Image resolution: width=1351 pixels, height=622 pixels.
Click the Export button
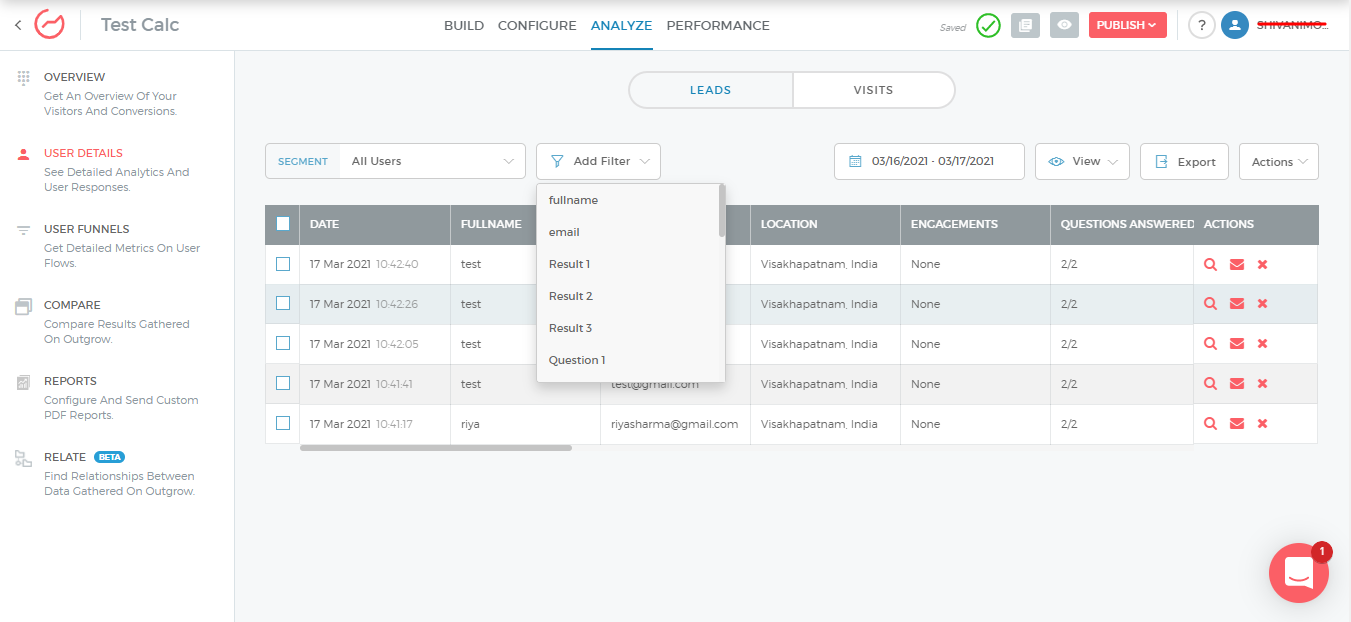[1184, 161]
